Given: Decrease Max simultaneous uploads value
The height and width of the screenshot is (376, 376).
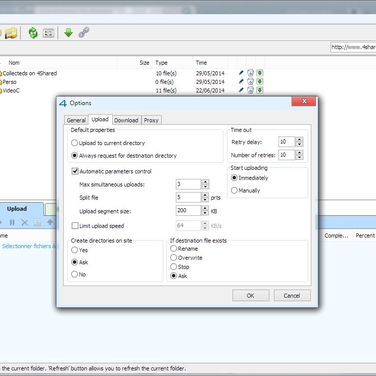Looking at the screenshot, I should pyautogui.click(x=205, y=186).
